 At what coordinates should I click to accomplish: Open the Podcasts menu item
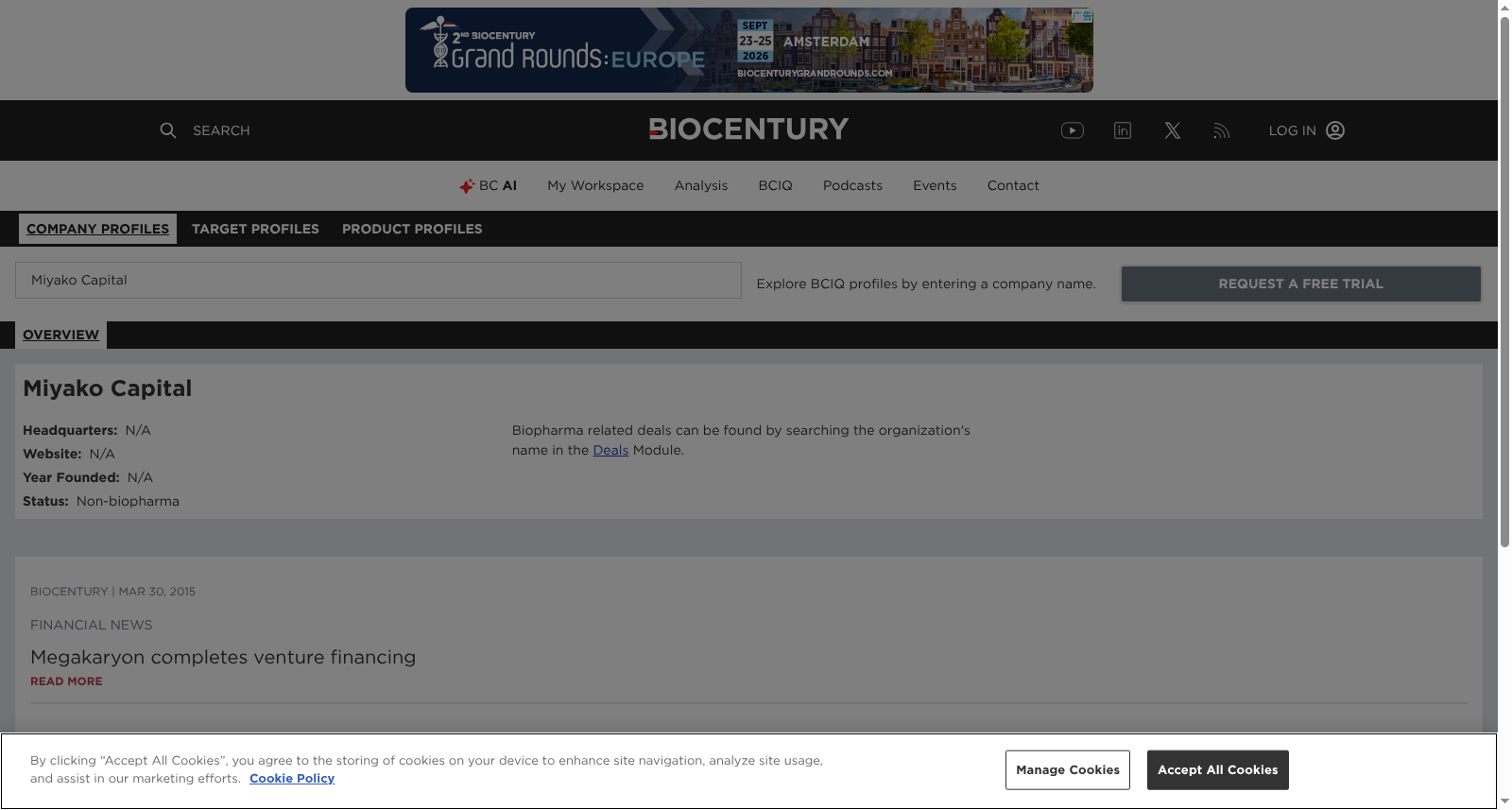coord(852,185)
